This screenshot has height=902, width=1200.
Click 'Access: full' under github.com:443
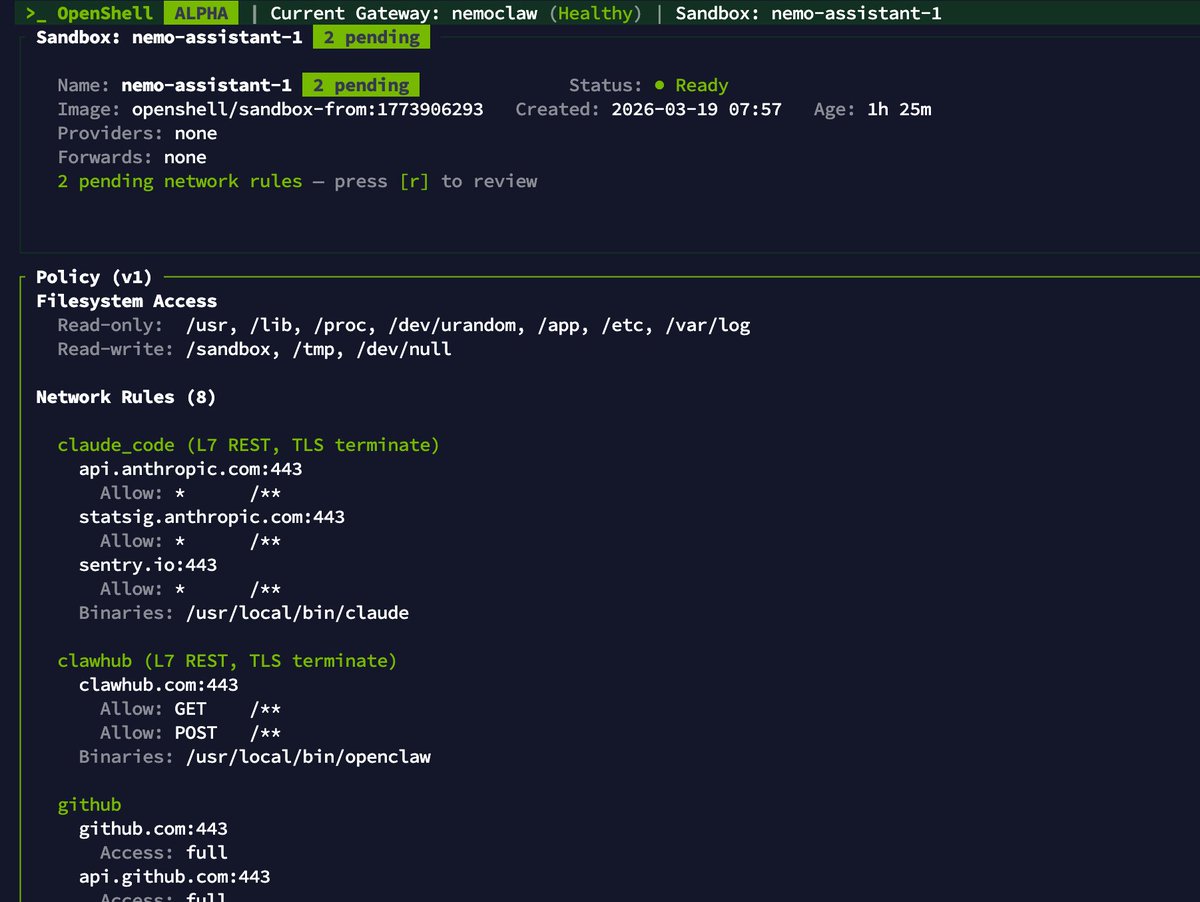(164, 853)
